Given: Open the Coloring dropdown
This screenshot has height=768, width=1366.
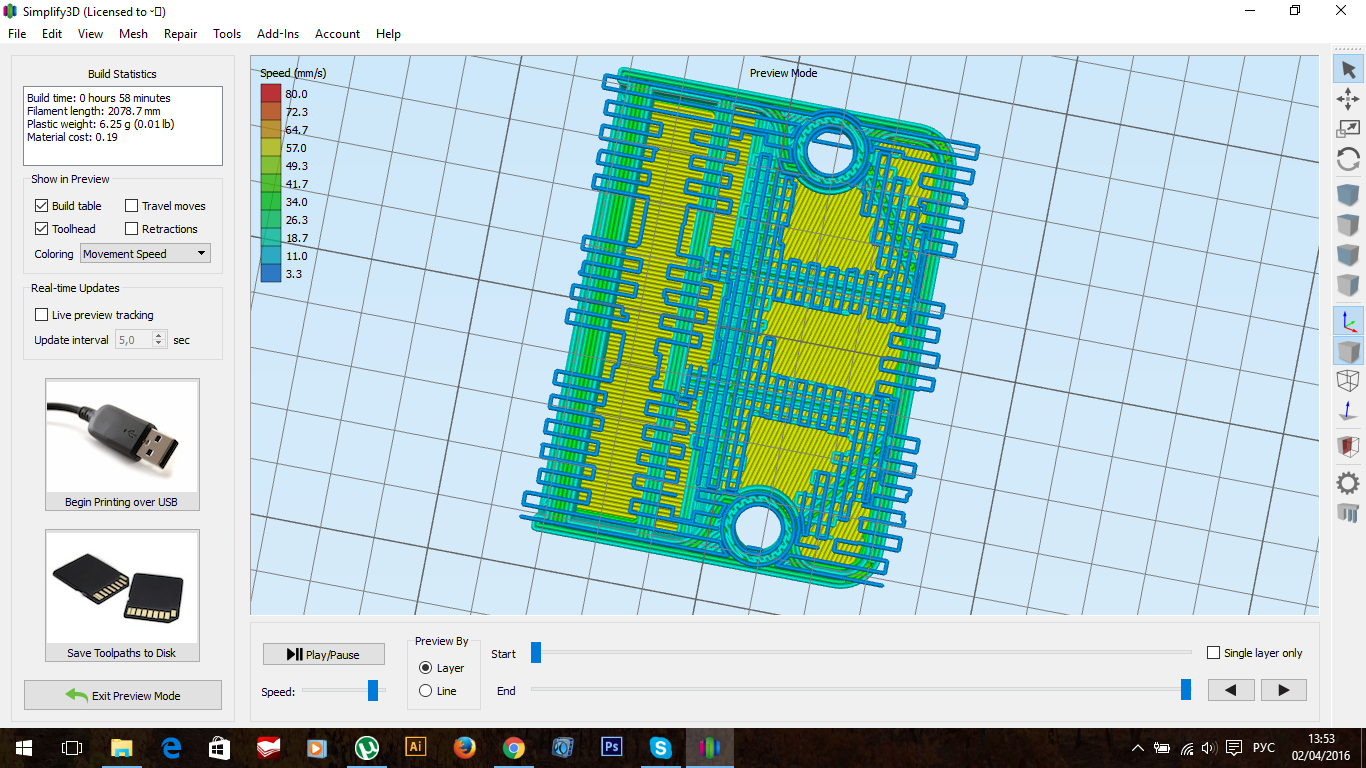Looking at the screenshot, I should tap(145, 254).
